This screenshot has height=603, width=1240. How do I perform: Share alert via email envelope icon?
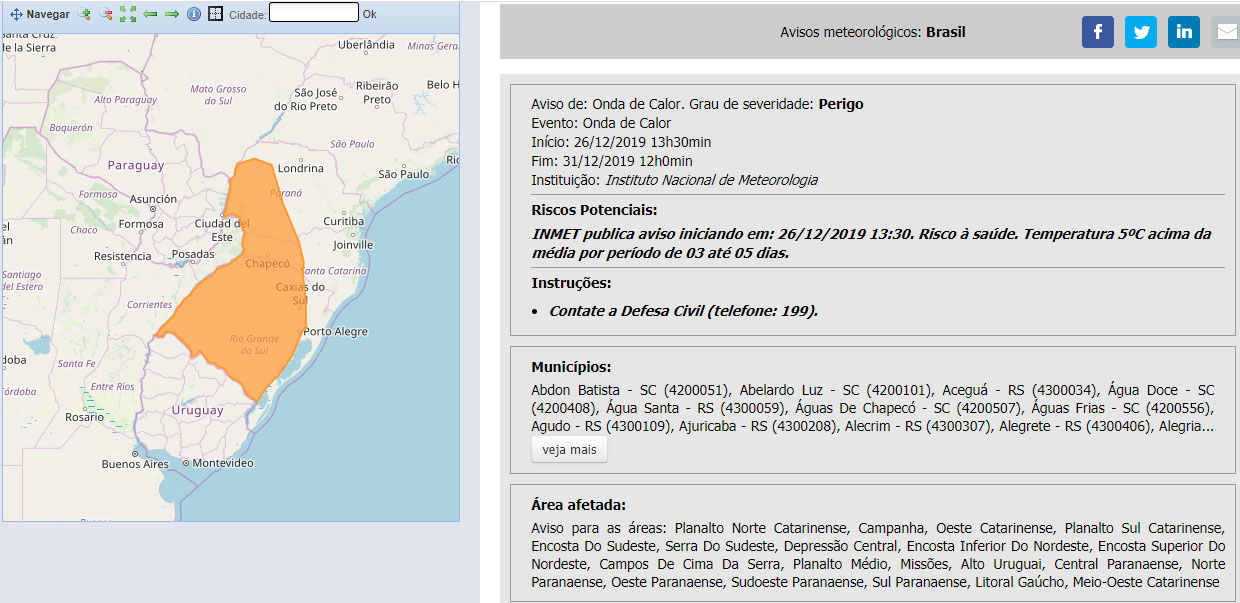coord(1225,32)
